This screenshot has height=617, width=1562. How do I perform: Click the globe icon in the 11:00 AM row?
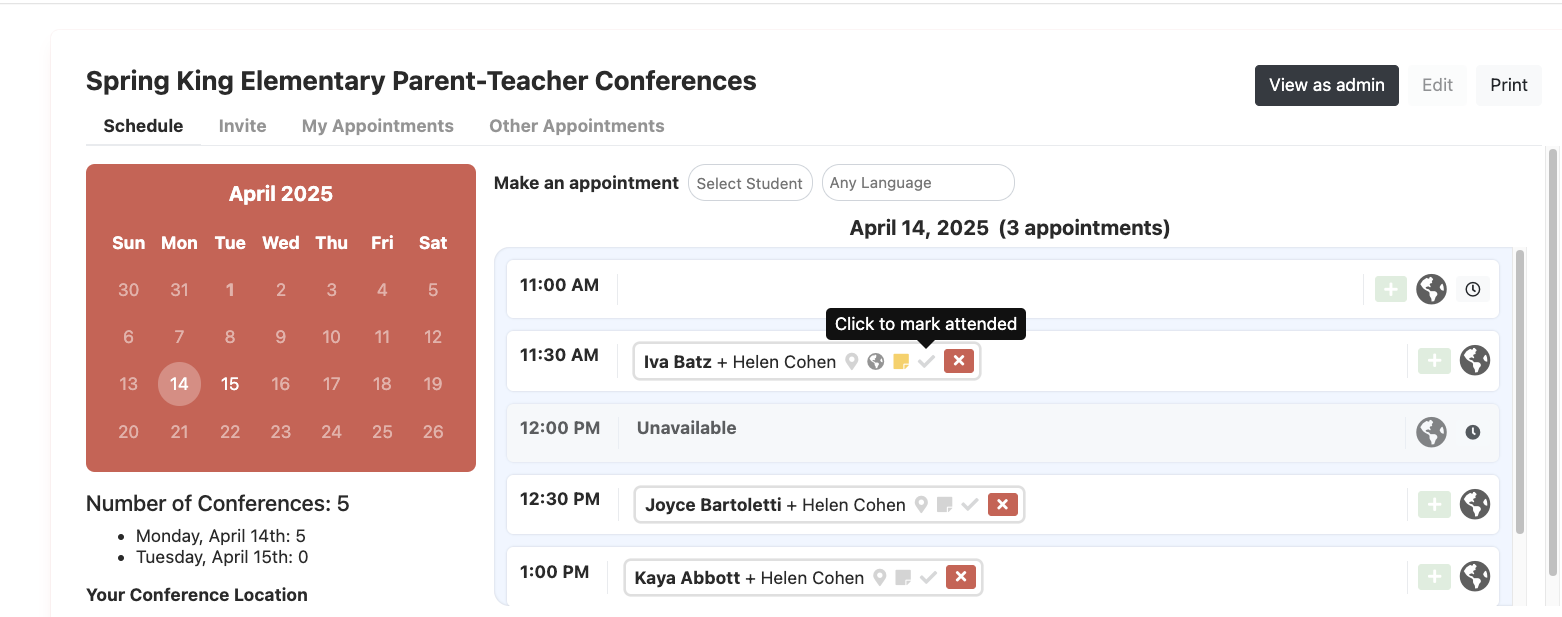tap(1431, 290)
